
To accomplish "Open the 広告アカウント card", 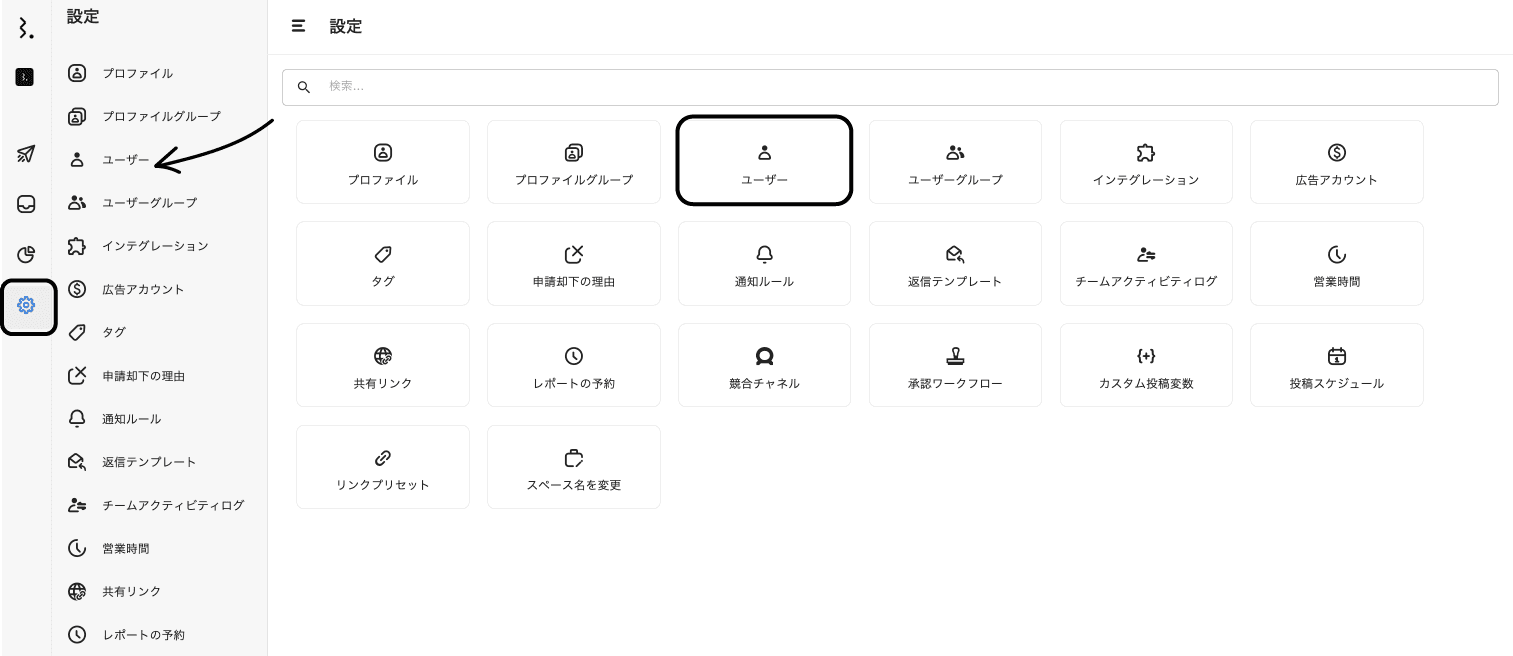I will point(1337,162).
